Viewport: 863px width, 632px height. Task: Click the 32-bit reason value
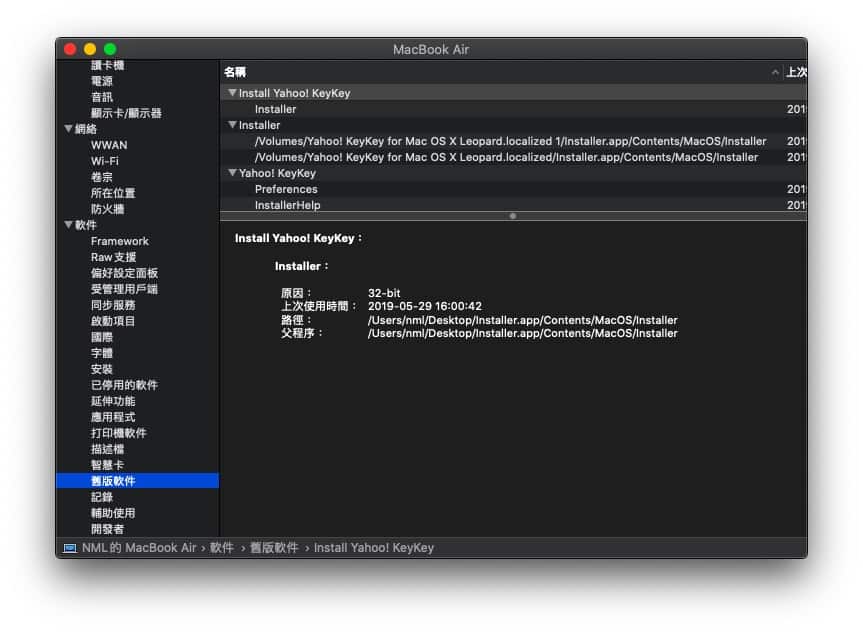pyautogui.click(x=384, y=293)
